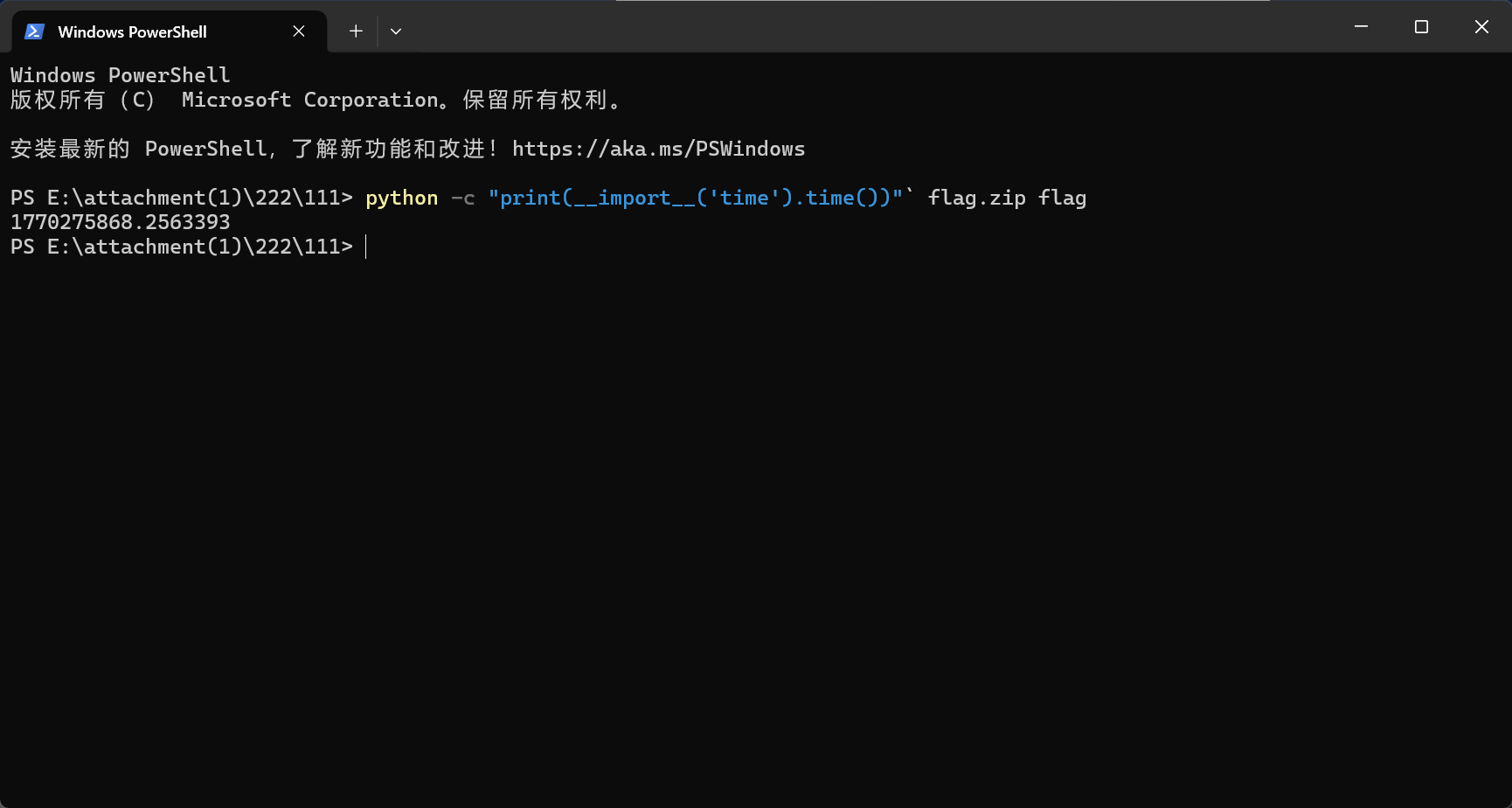Maximize the terminal window
The image size is (1512, 808).
[1421, 27]
